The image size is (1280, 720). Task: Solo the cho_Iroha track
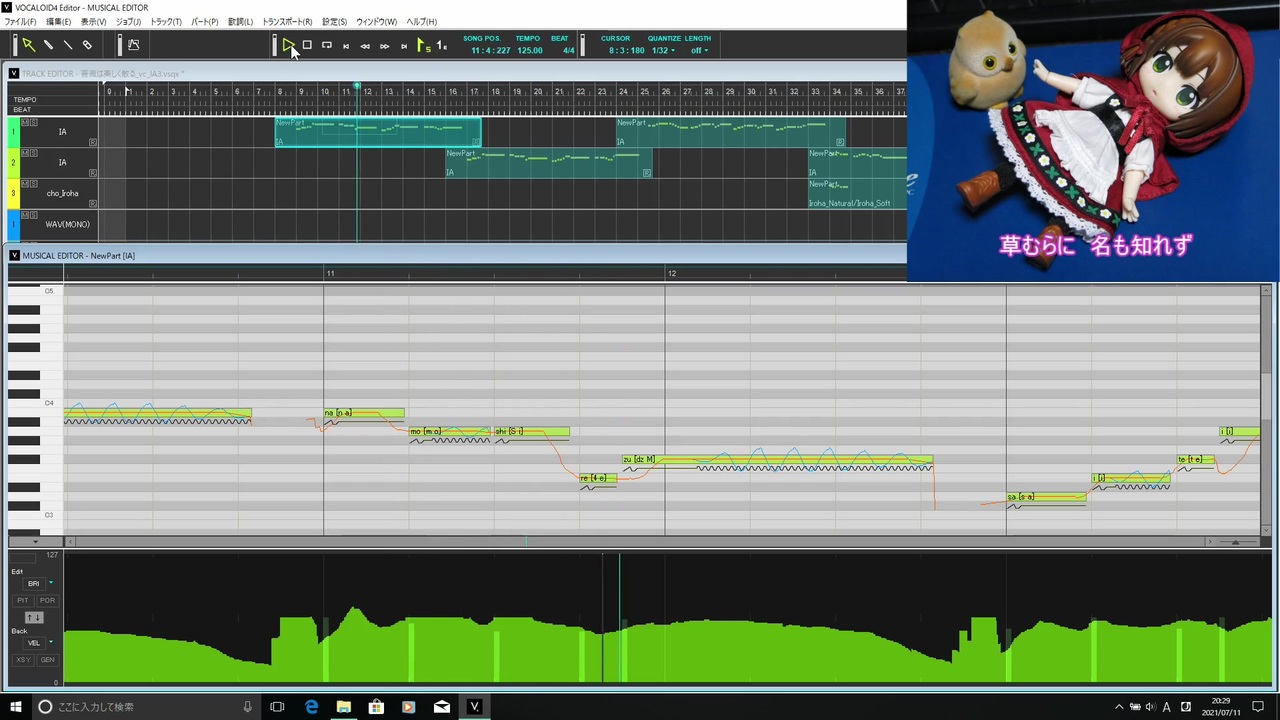pos(34,183)
